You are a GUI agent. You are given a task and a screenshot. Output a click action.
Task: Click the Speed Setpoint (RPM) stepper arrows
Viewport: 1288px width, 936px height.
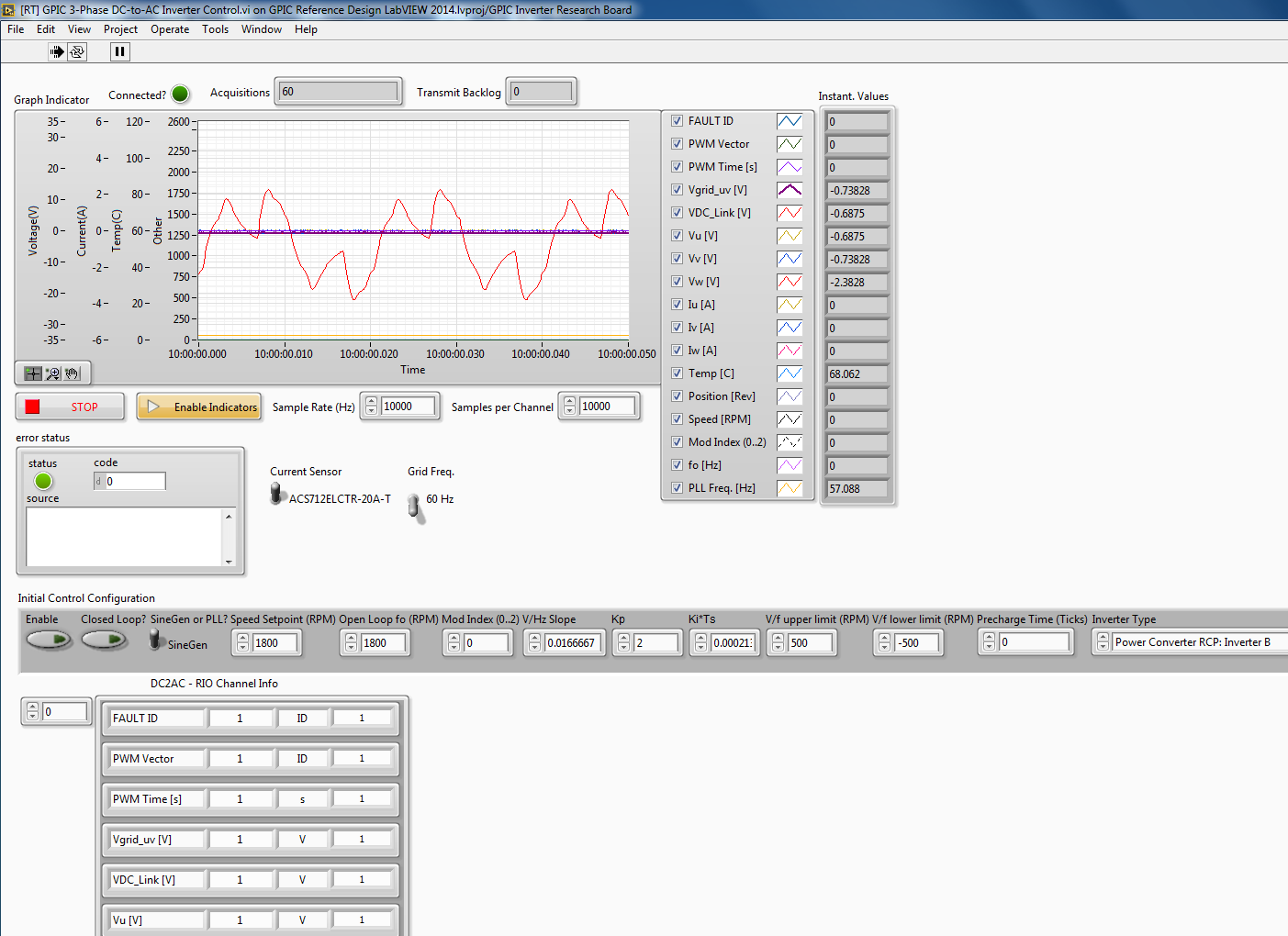coord(243,643)
